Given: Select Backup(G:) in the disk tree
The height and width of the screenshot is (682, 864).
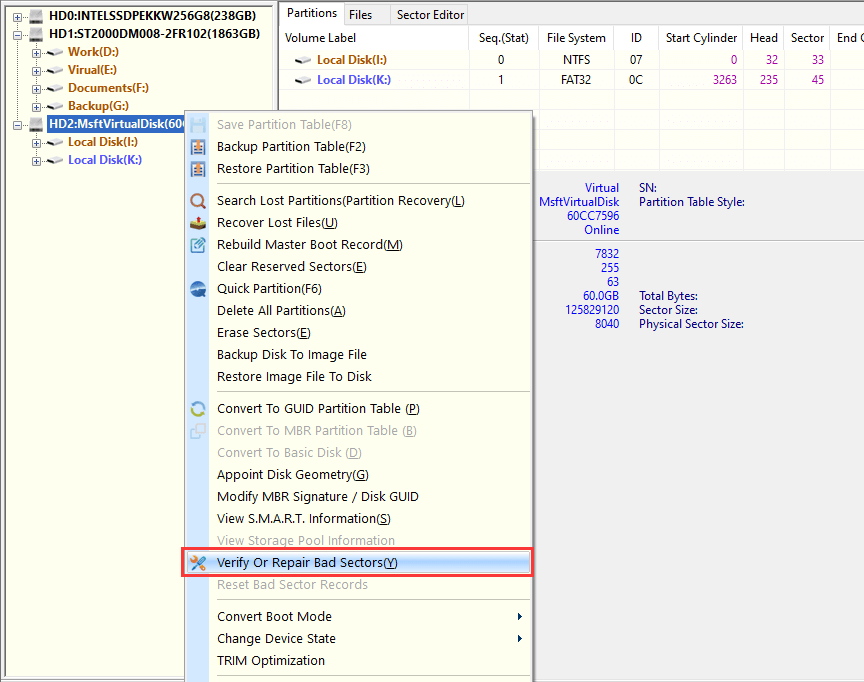Looking at the screenshot, I should 97,106.
